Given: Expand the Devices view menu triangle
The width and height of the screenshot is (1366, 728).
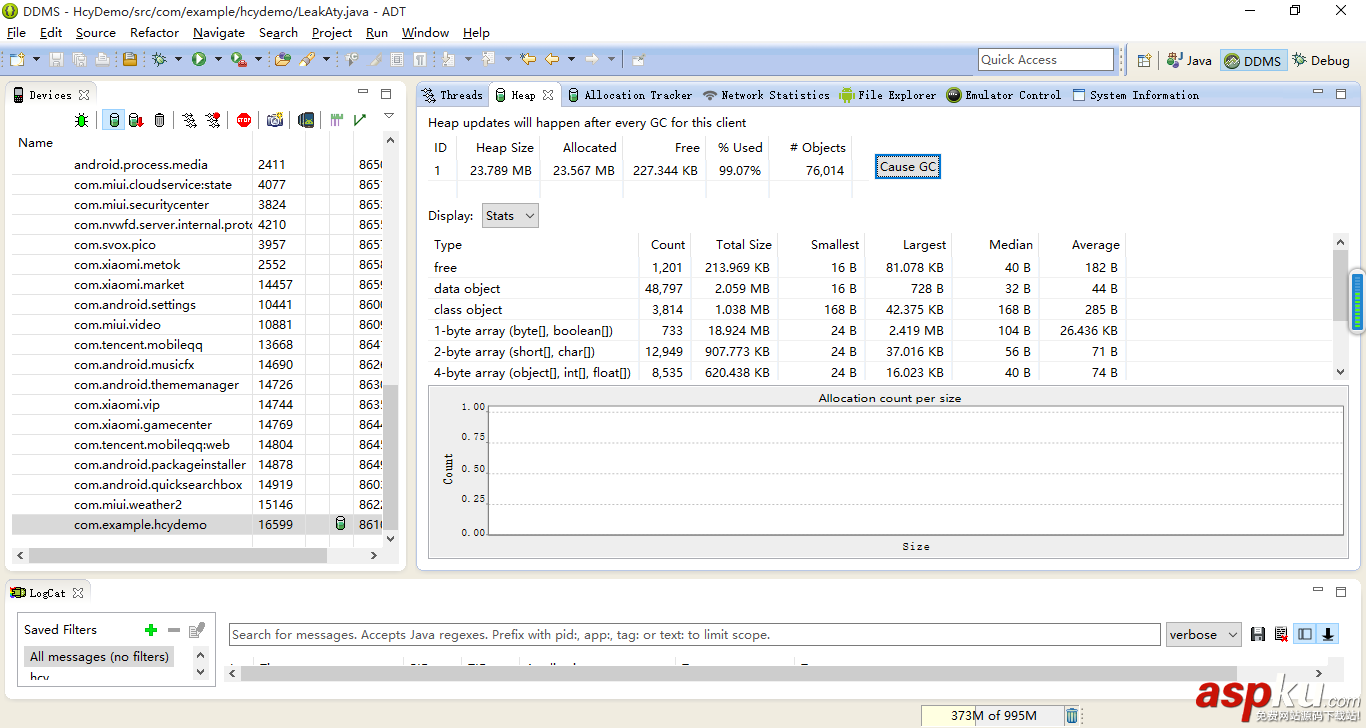Looking at the screenshot, I should (389, 116).
